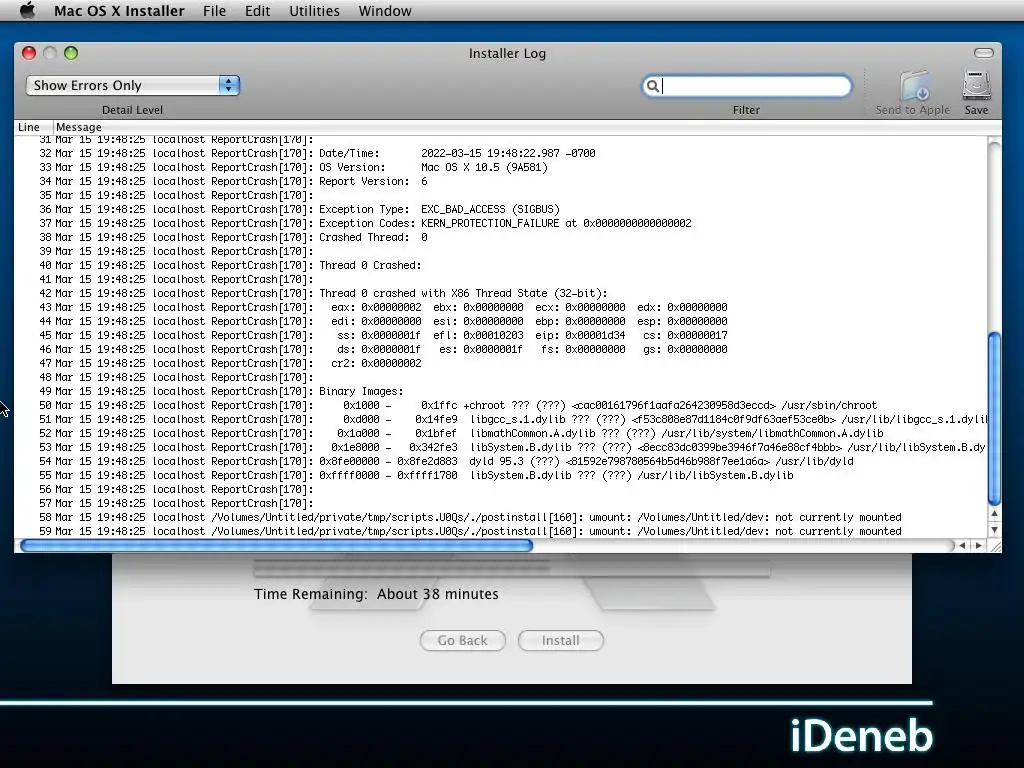Click the magnifier icon in the filter field
The image size is (1024, 768).
652,86
